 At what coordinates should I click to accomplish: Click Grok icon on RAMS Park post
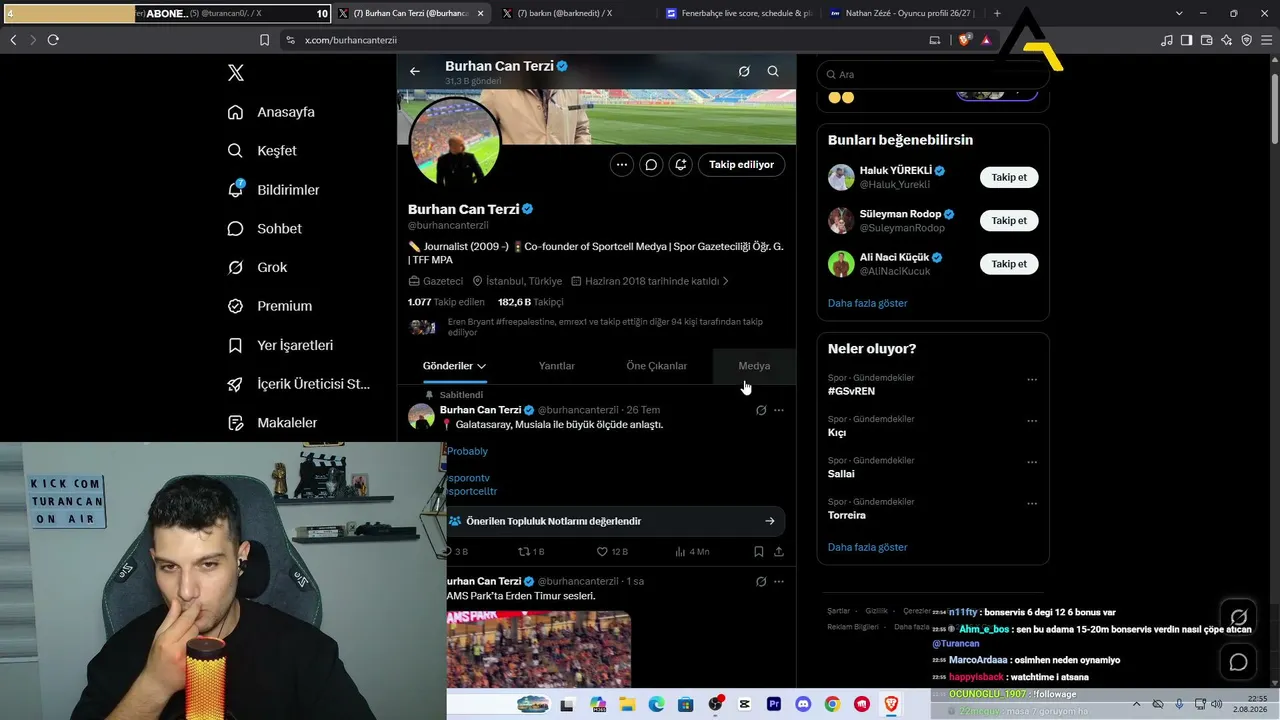point(761,582)
